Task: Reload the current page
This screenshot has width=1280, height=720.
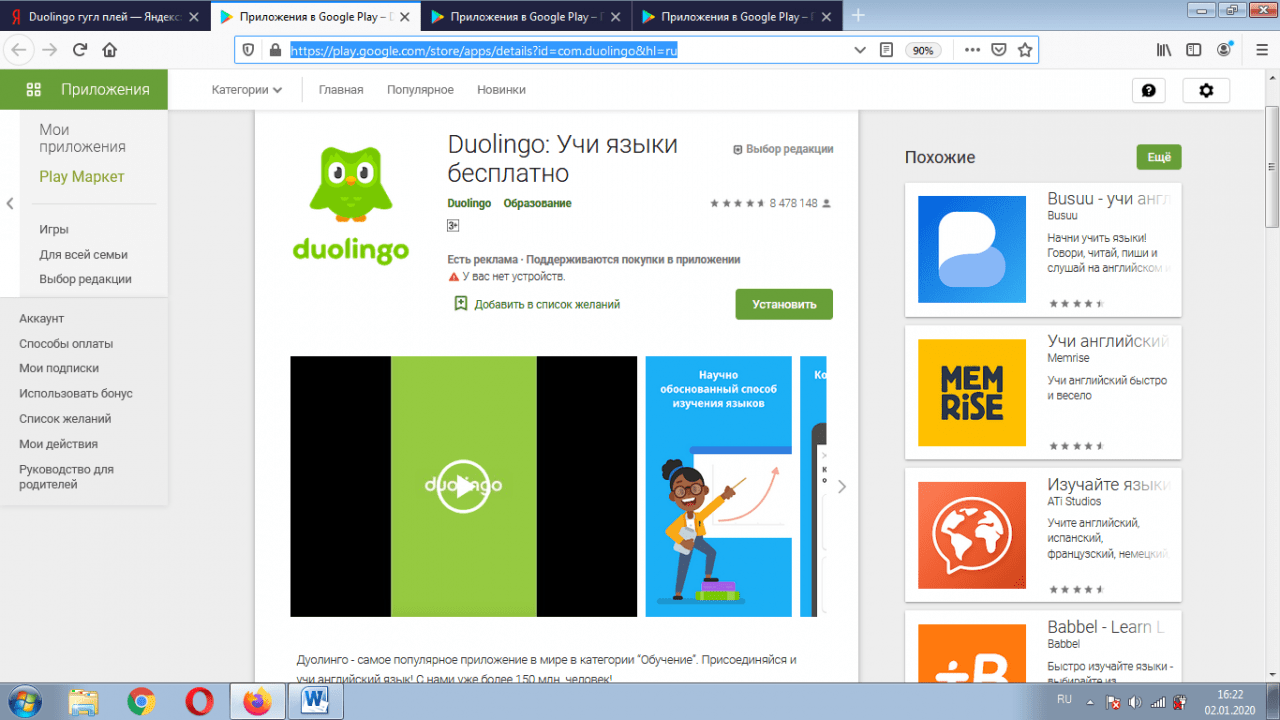Action: [x=80, y=50]
